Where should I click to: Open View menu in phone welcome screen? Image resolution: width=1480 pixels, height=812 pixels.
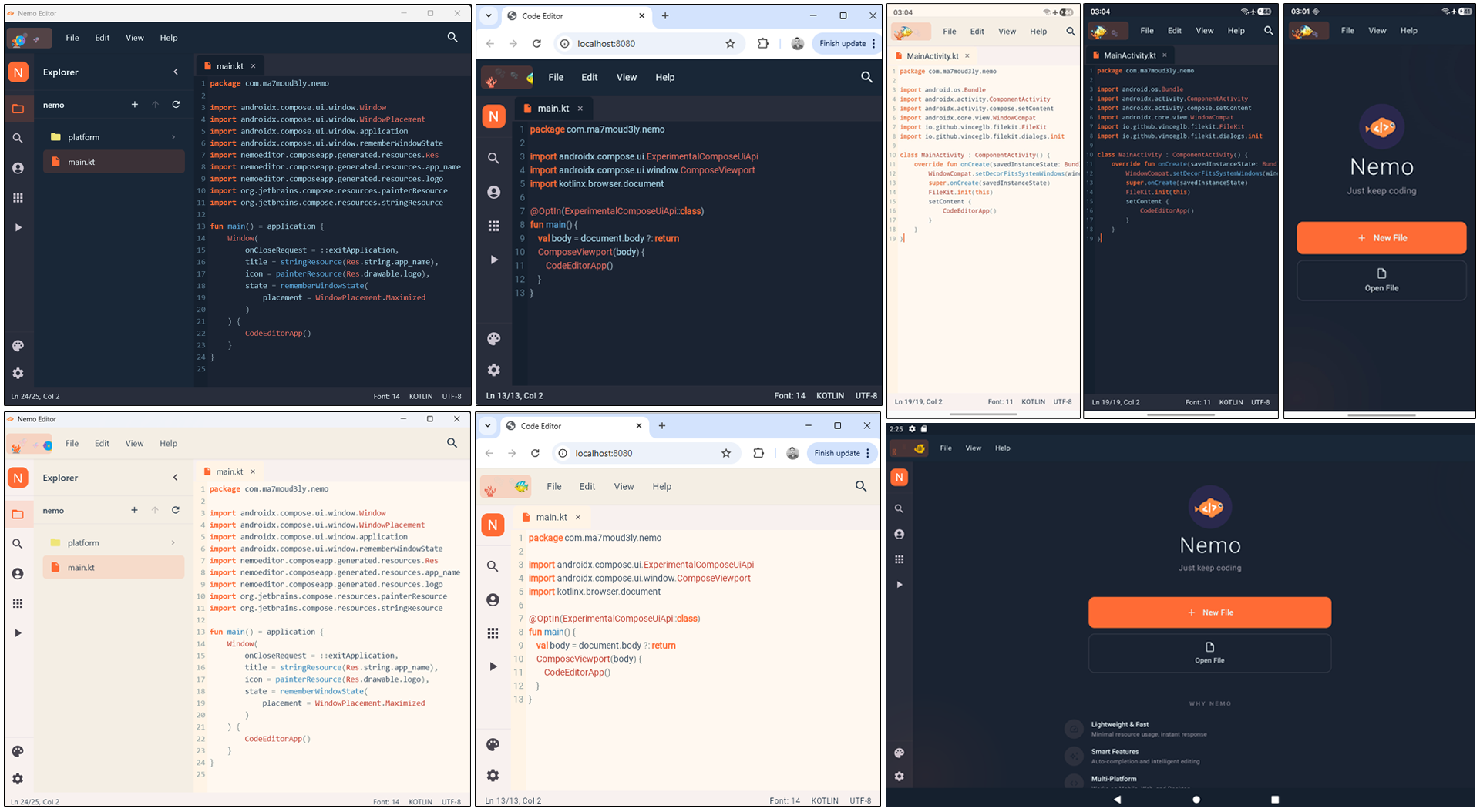click(1377, 31)
